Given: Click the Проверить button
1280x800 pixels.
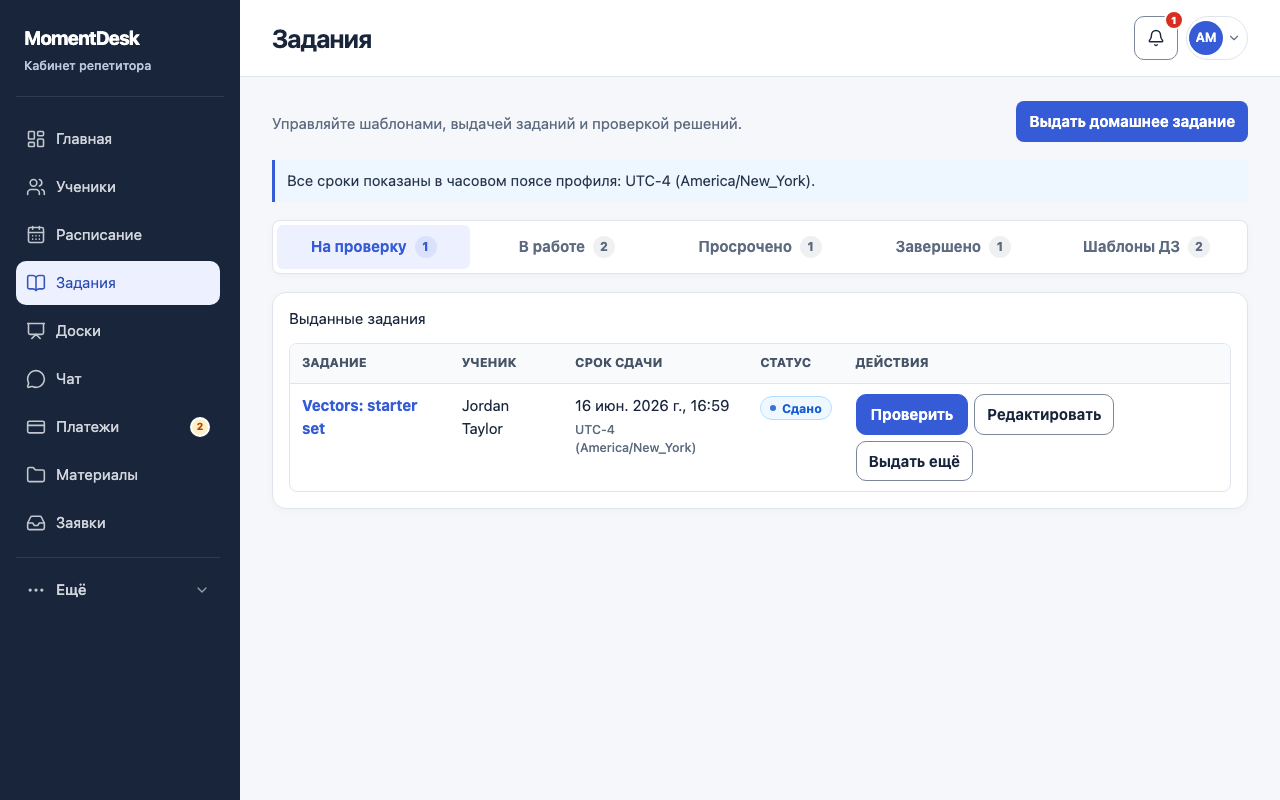Looking at the screenshot, I should [x=912, y=414].
